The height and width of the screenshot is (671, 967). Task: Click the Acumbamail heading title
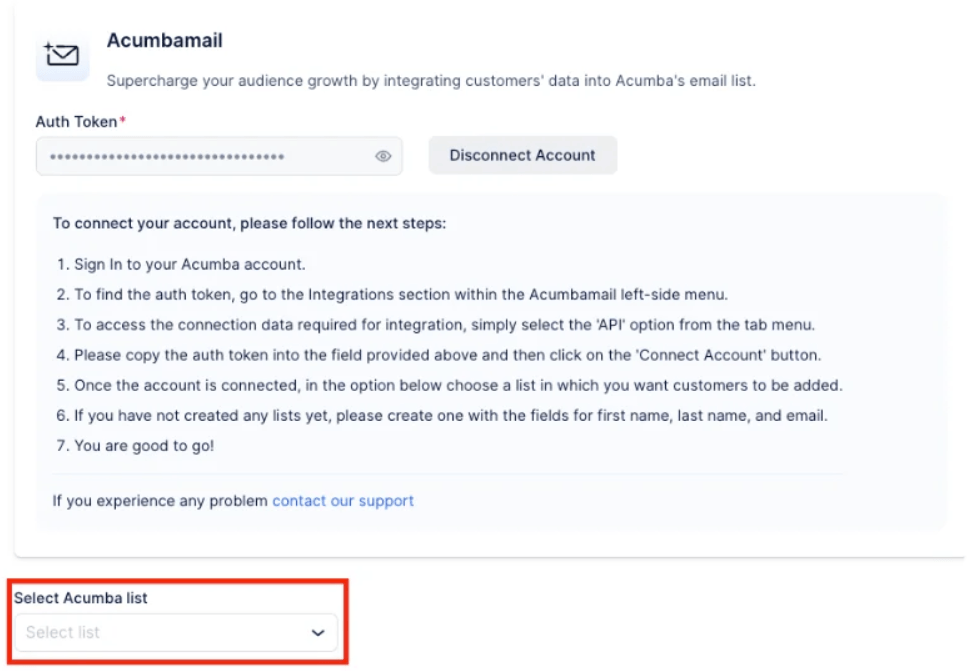point(165,41)
